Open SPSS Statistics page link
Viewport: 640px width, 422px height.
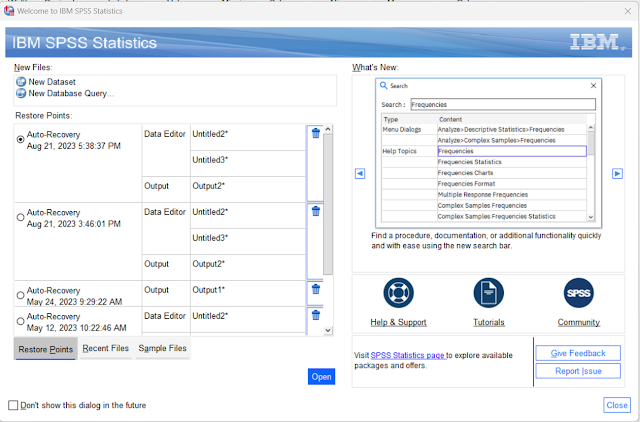(x=408, y=355)
